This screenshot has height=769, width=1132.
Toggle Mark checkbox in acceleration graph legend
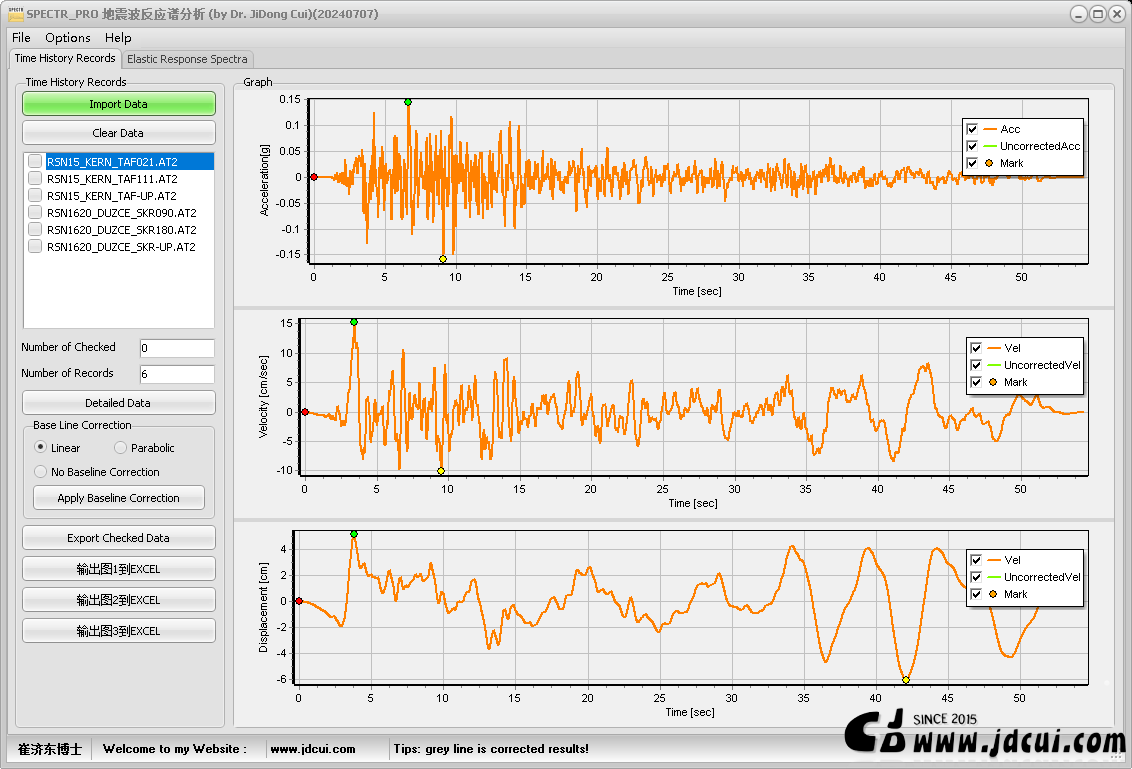[x=972, y=163]
